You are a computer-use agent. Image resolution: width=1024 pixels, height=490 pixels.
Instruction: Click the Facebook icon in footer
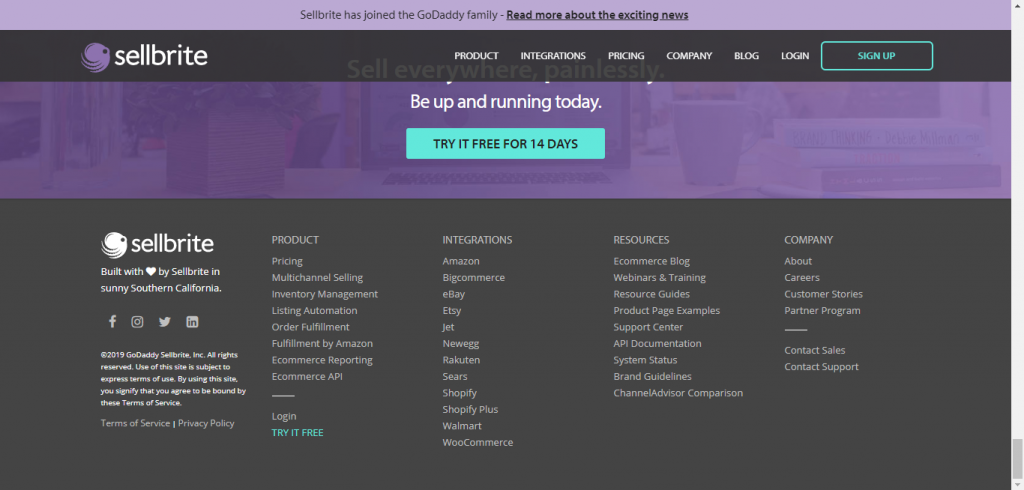point(112,322)
